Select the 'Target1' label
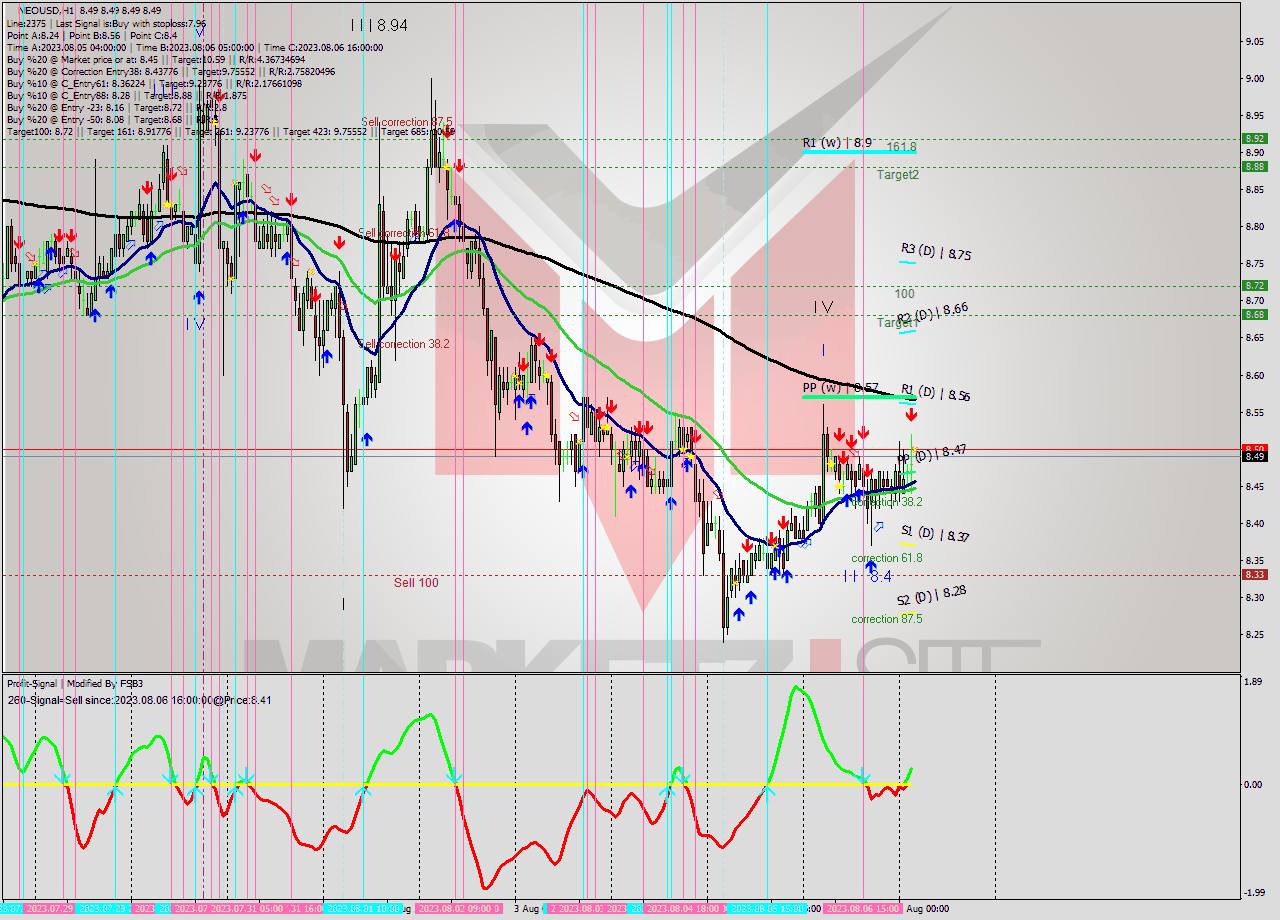The image size is (1280, 920). (896, 323)
